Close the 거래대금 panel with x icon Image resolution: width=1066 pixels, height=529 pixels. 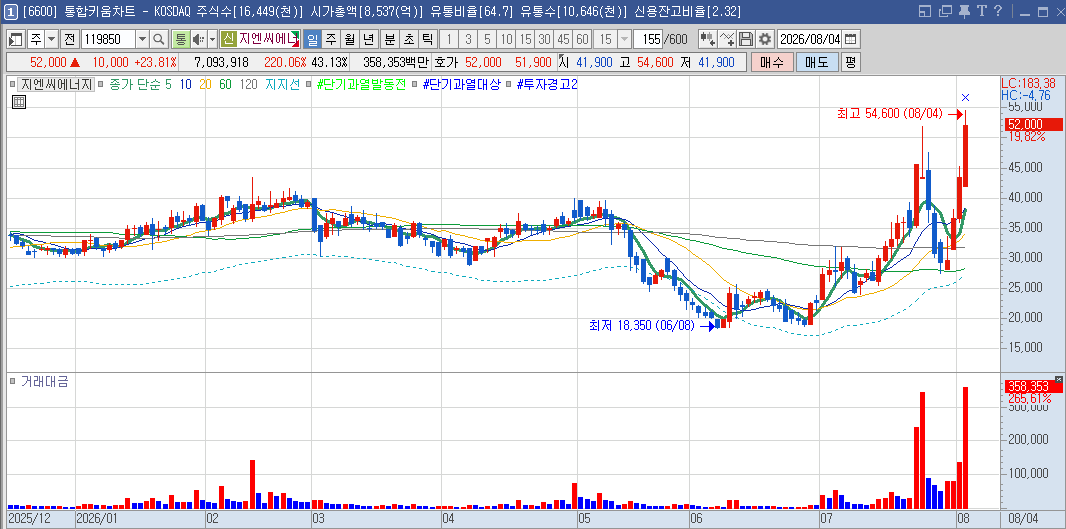[1059, 379]
